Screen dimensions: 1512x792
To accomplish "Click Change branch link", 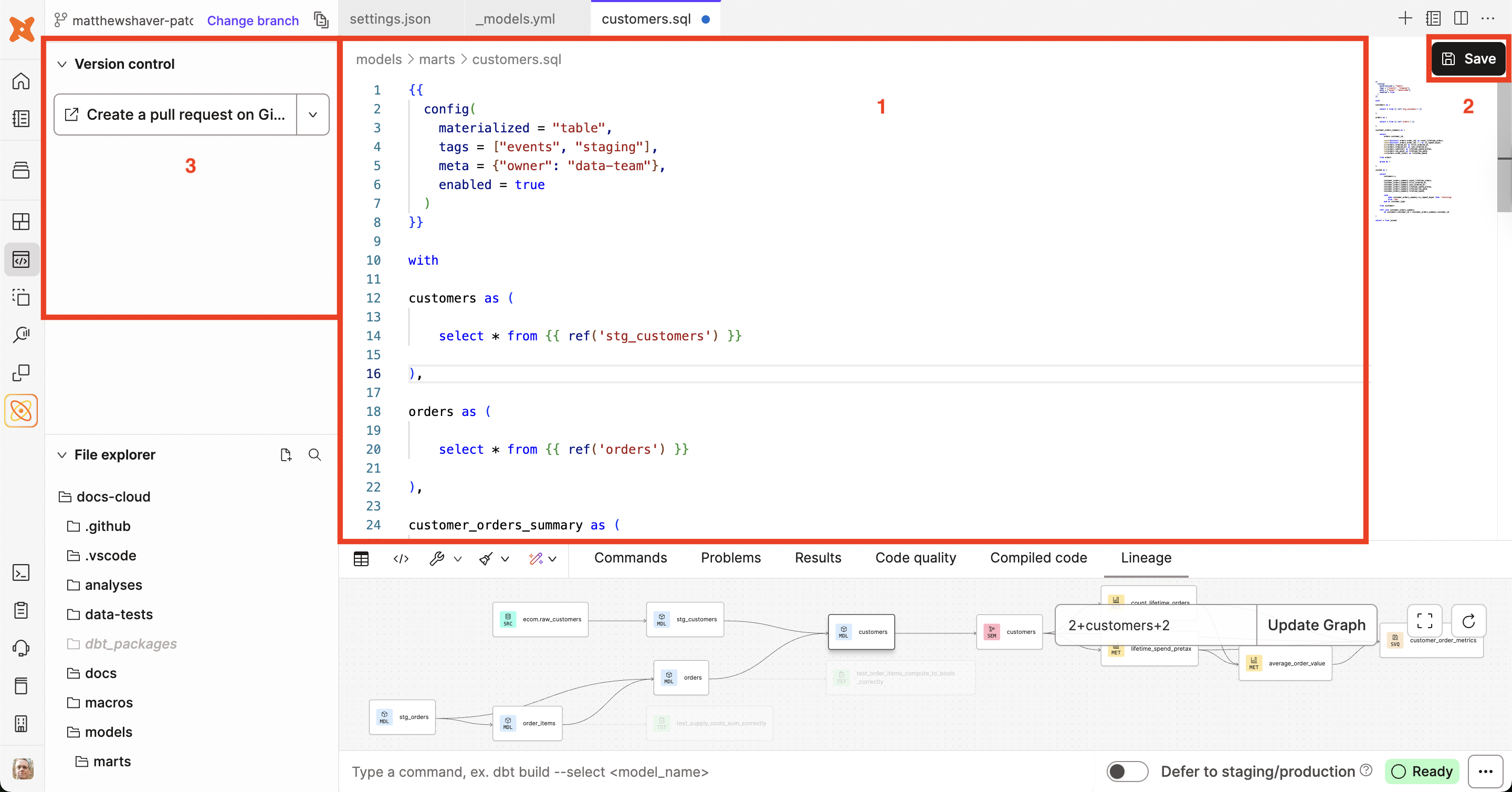I will pos(253,20).
